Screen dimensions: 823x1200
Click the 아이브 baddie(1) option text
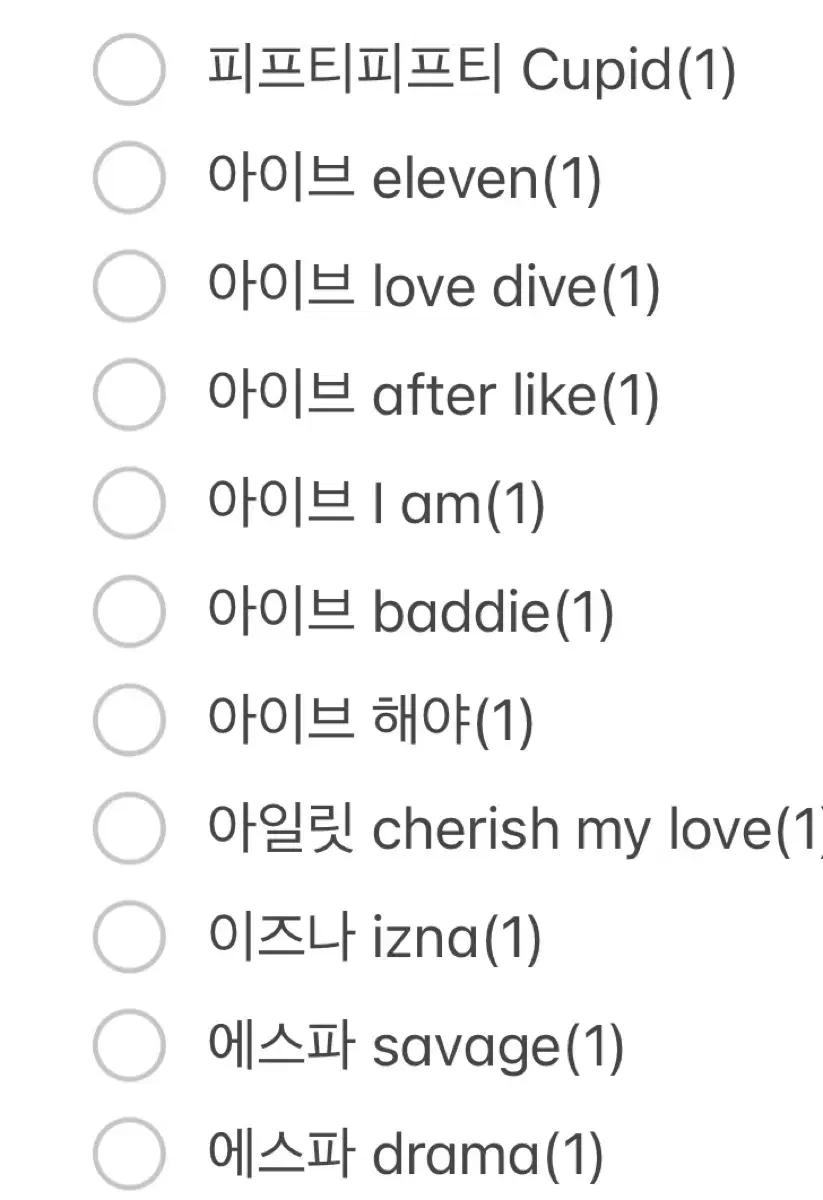click(410, 613)
